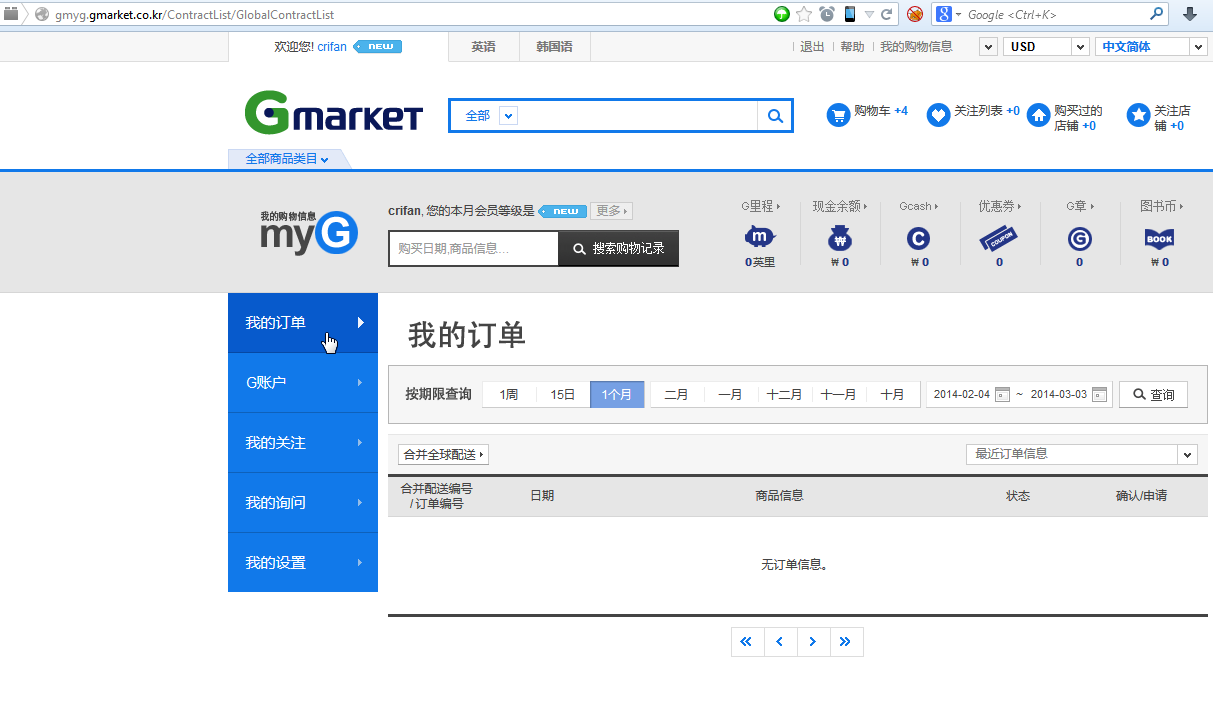1213x714 pixels.
Task: Click the 现金余额 money bag icon
Action: click(x=840, y=238)
